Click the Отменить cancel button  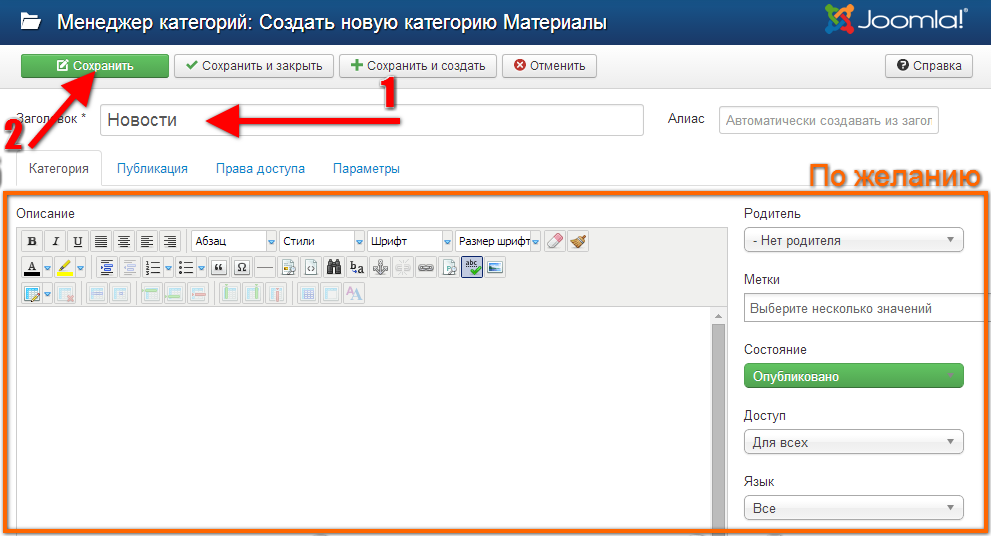click(549, 66)
